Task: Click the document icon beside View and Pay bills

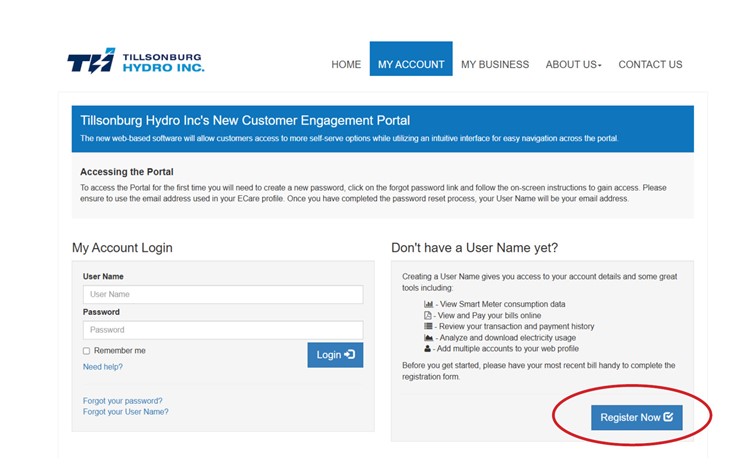Action: [428, 315]
